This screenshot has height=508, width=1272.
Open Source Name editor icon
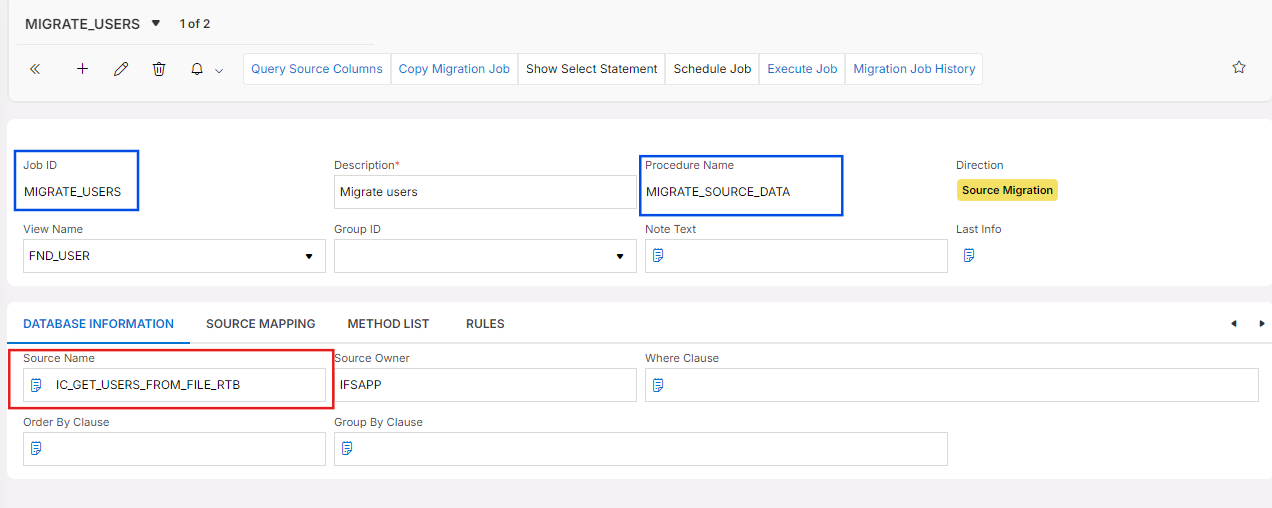(37, 385)
